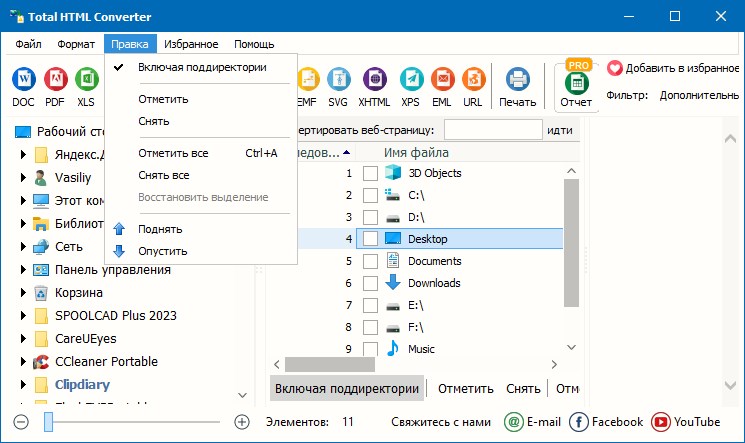Open the Печать printer icon
Viewport: 745px width, 443px height.
(x=517, y=79)
